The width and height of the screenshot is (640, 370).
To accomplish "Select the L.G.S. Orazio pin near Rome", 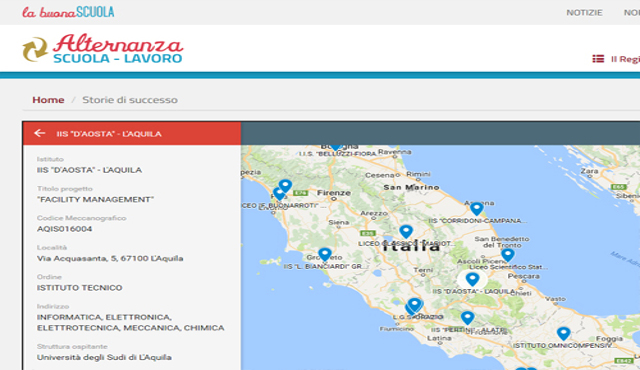I will (414, 305).
